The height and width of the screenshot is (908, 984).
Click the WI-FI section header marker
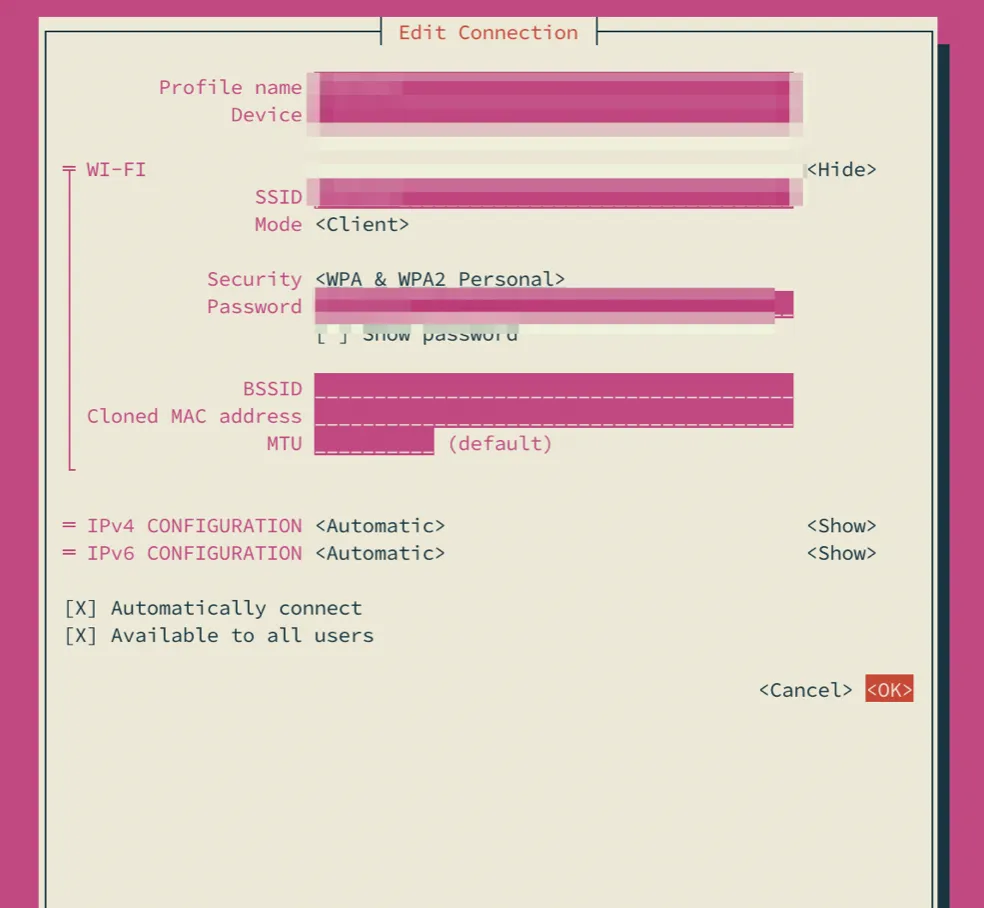pyautogui.click(x=69, y=170)
